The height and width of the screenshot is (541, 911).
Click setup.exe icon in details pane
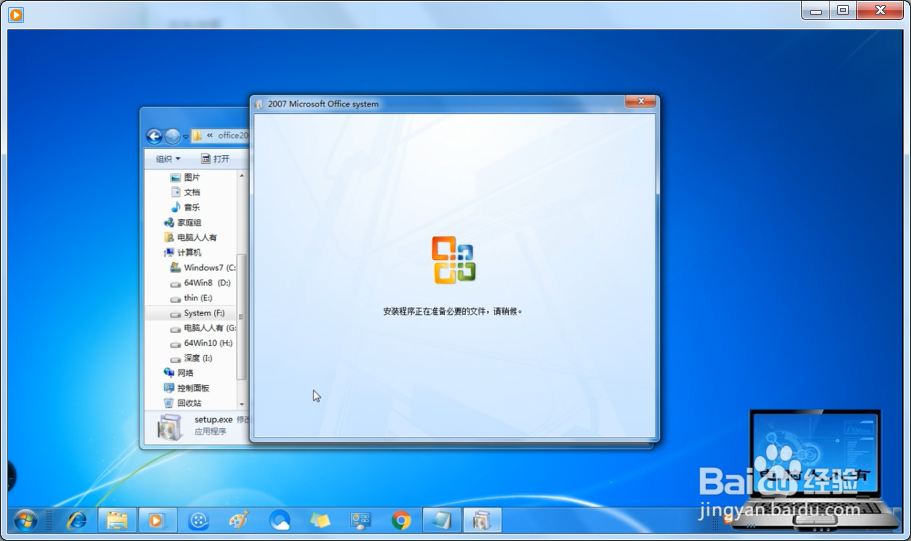pyautogui.click(x=170, y=427)
